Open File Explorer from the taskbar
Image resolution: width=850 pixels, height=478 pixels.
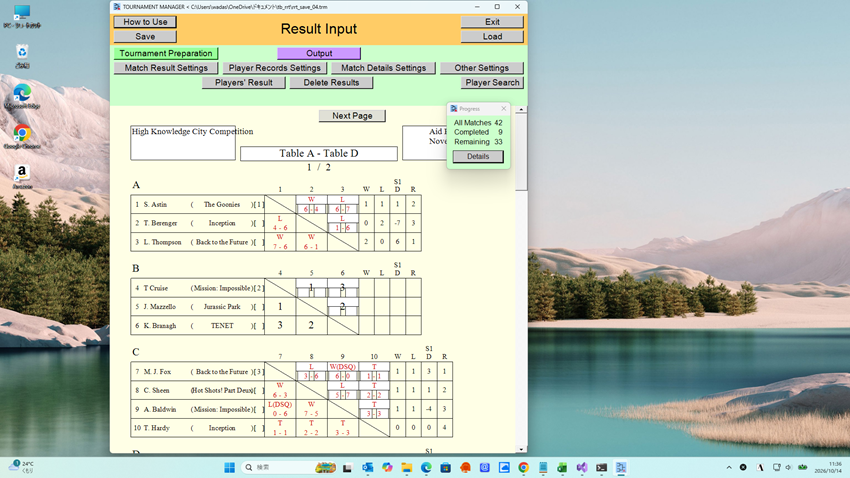click(x=407, y=467)
